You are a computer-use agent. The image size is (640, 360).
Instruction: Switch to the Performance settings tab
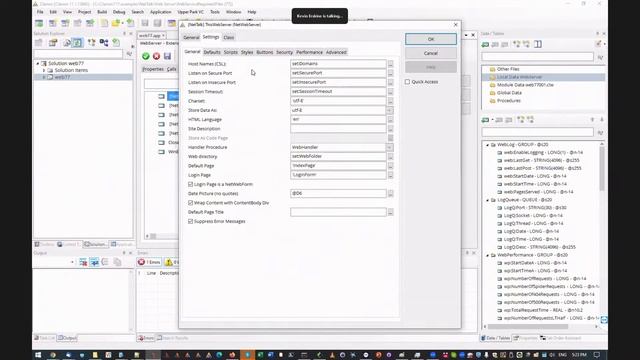point(309,52)
